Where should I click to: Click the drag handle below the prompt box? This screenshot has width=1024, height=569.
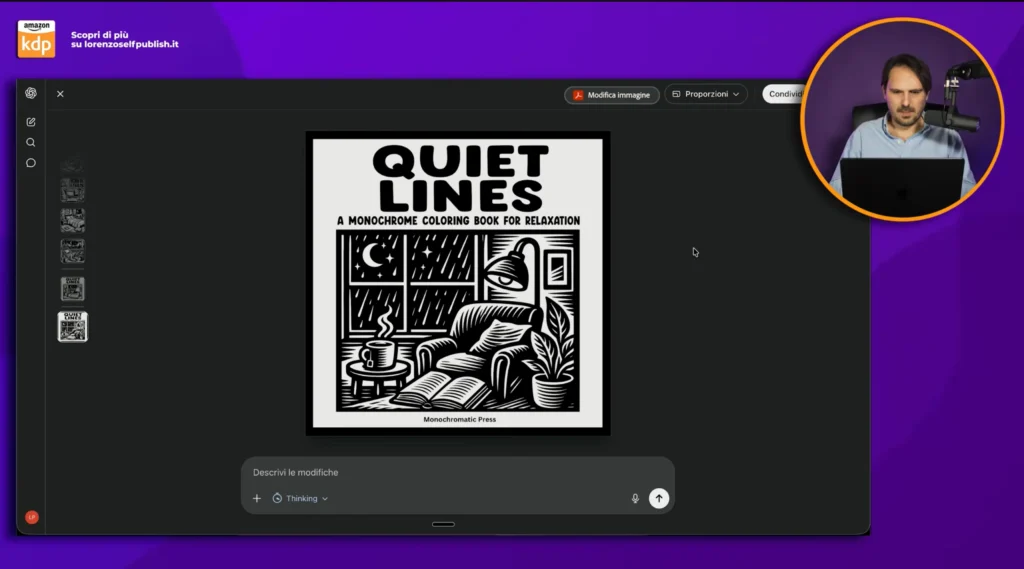443,524
